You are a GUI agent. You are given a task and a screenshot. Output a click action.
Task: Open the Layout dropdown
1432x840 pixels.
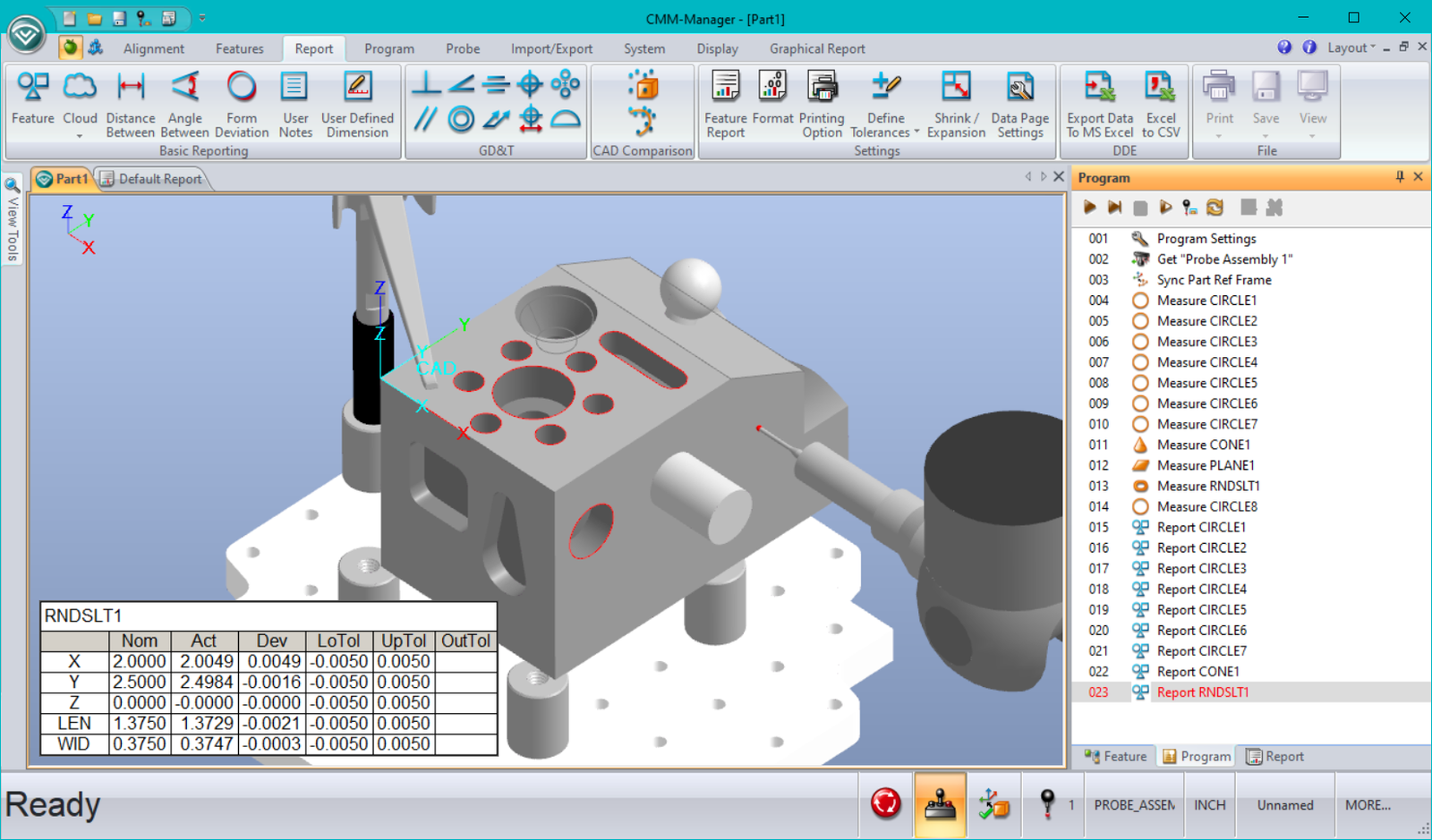point(1348,47)
